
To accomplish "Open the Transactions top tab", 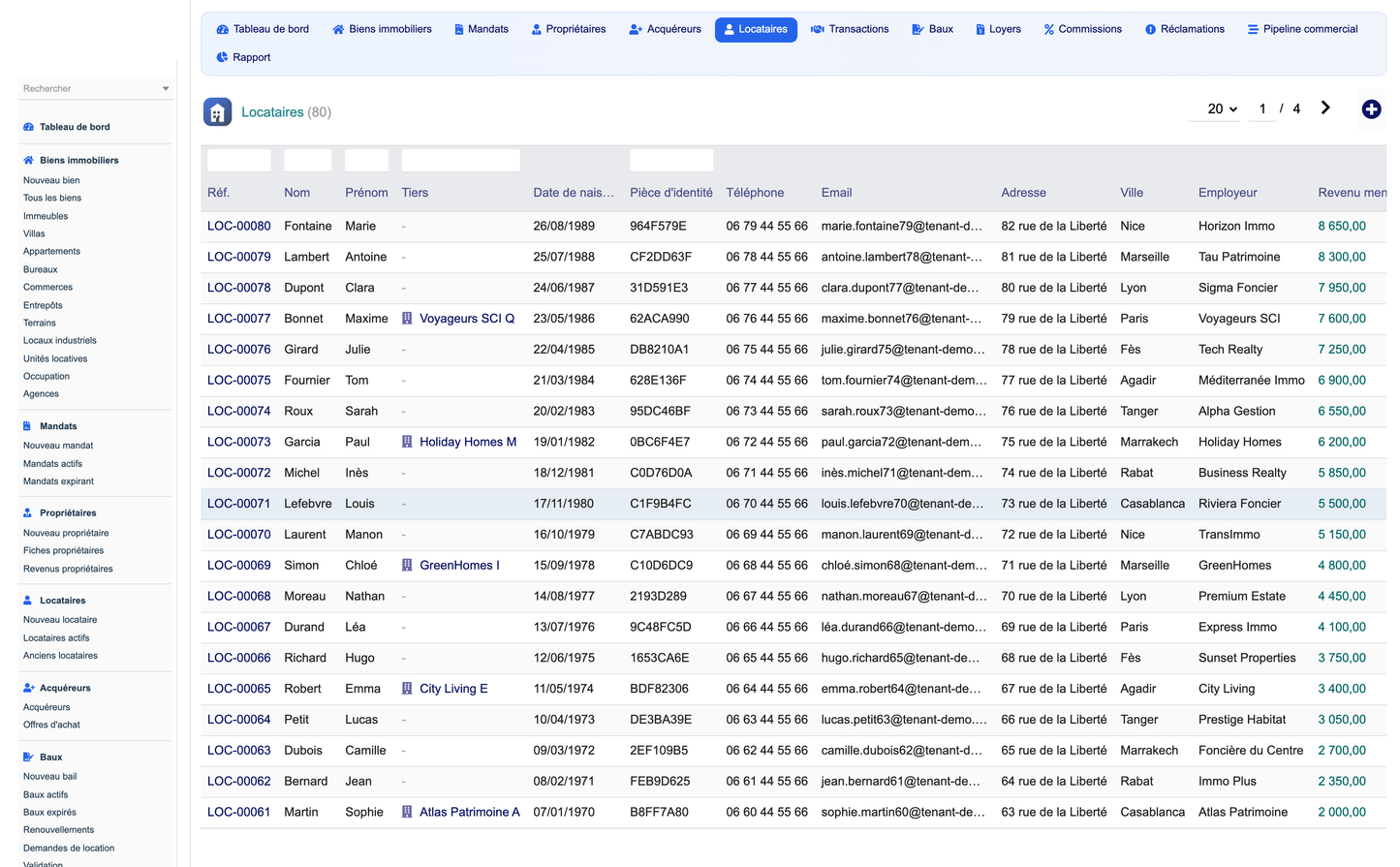I will coord(850,29).
